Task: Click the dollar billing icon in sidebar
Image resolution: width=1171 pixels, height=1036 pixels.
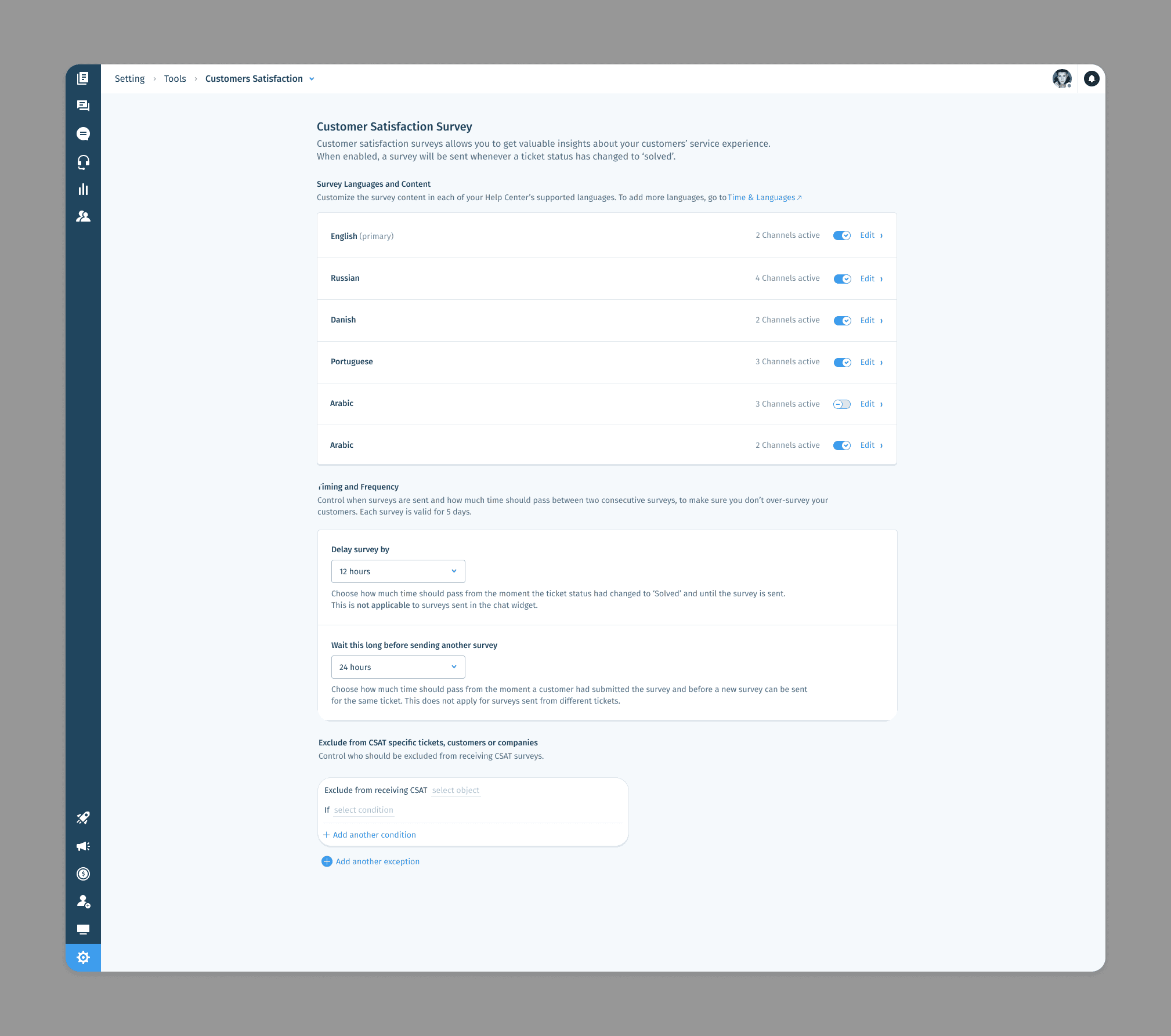Action: pos(83,874)
